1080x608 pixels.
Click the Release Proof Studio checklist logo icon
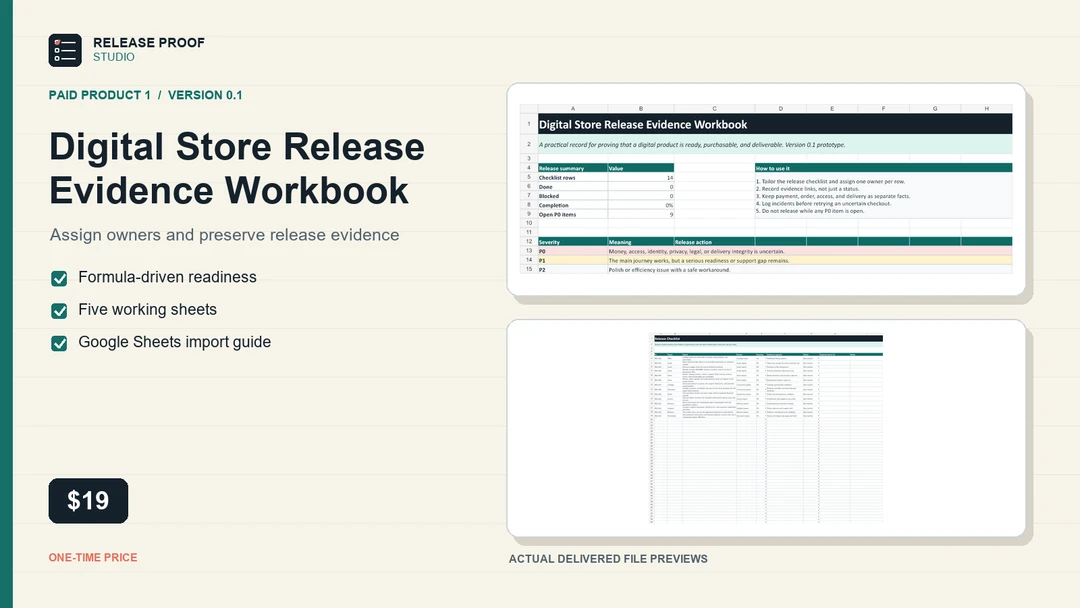[65, 50]
